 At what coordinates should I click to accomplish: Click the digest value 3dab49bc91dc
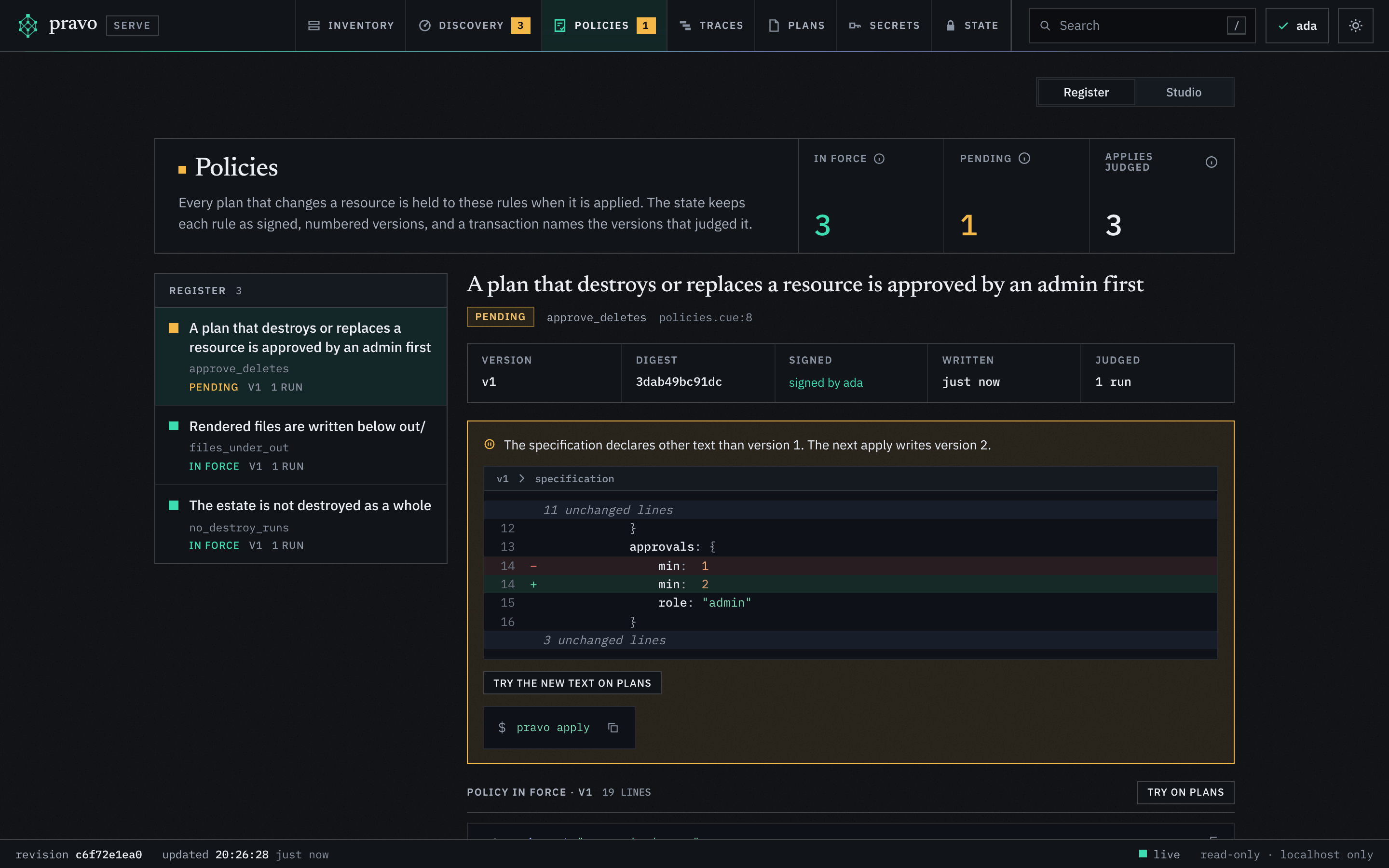coord(679,382)
